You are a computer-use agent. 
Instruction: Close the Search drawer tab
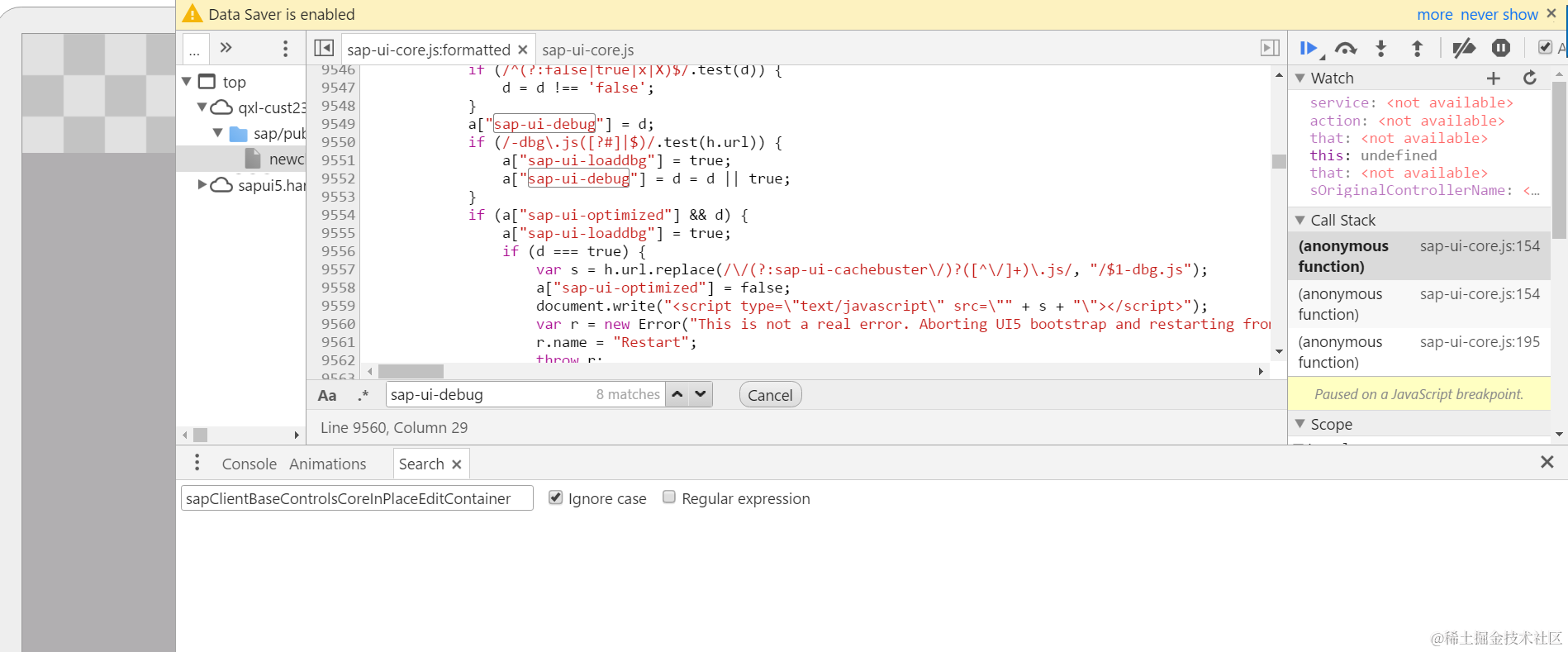click(456, 464)
